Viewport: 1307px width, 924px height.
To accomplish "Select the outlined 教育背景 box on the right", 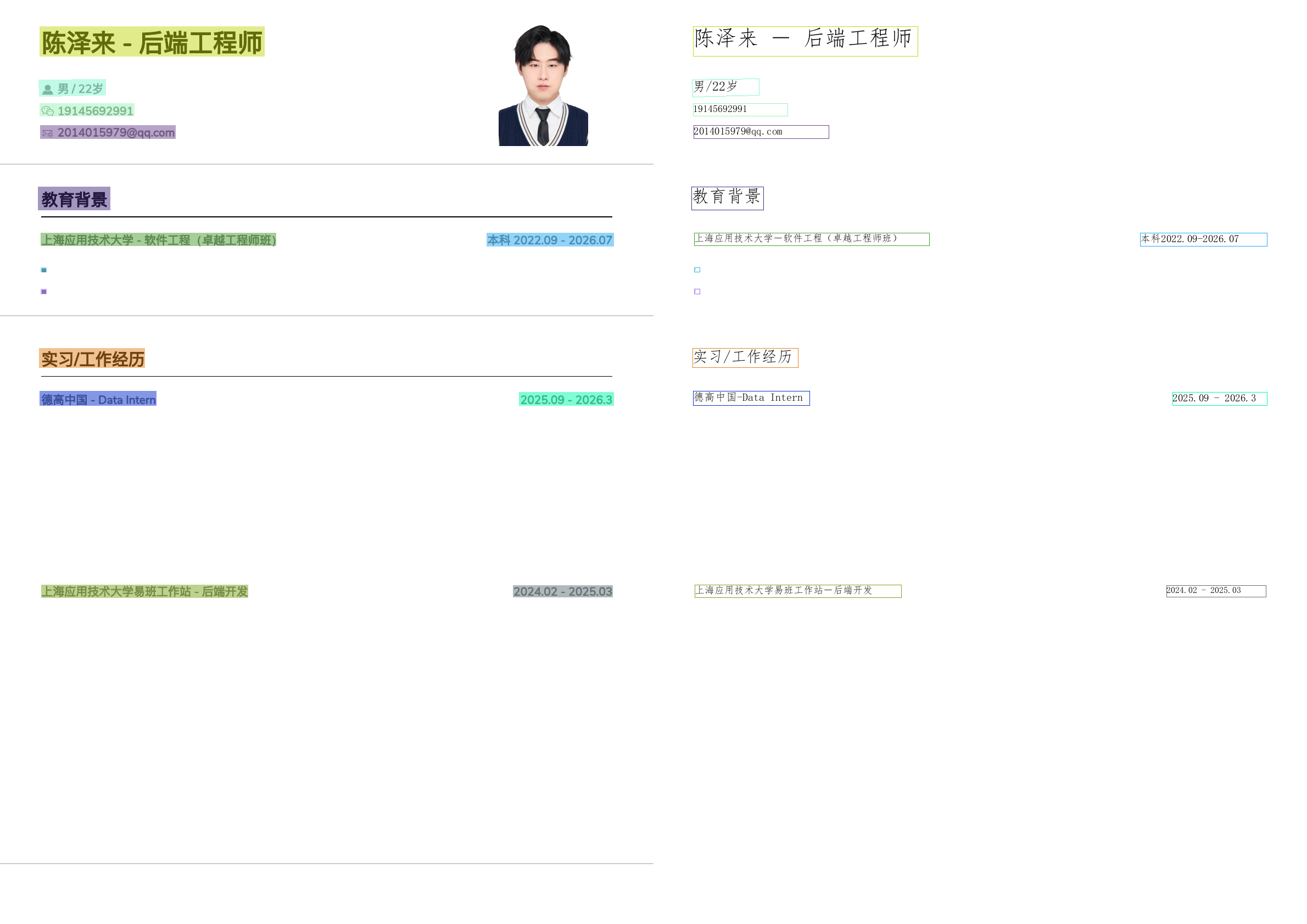I will [x=728, y=199].
